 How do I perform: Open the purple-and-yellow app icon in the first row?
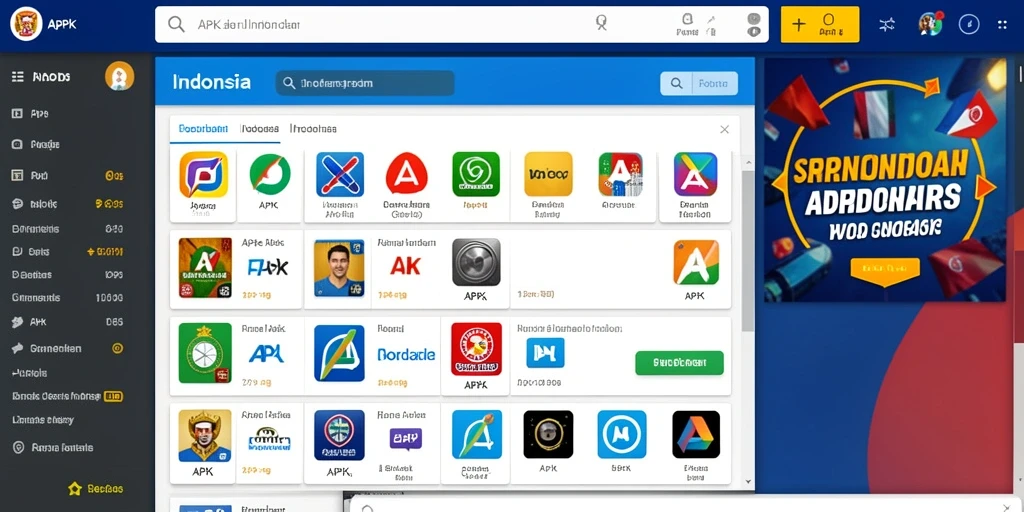click(204, 174)
